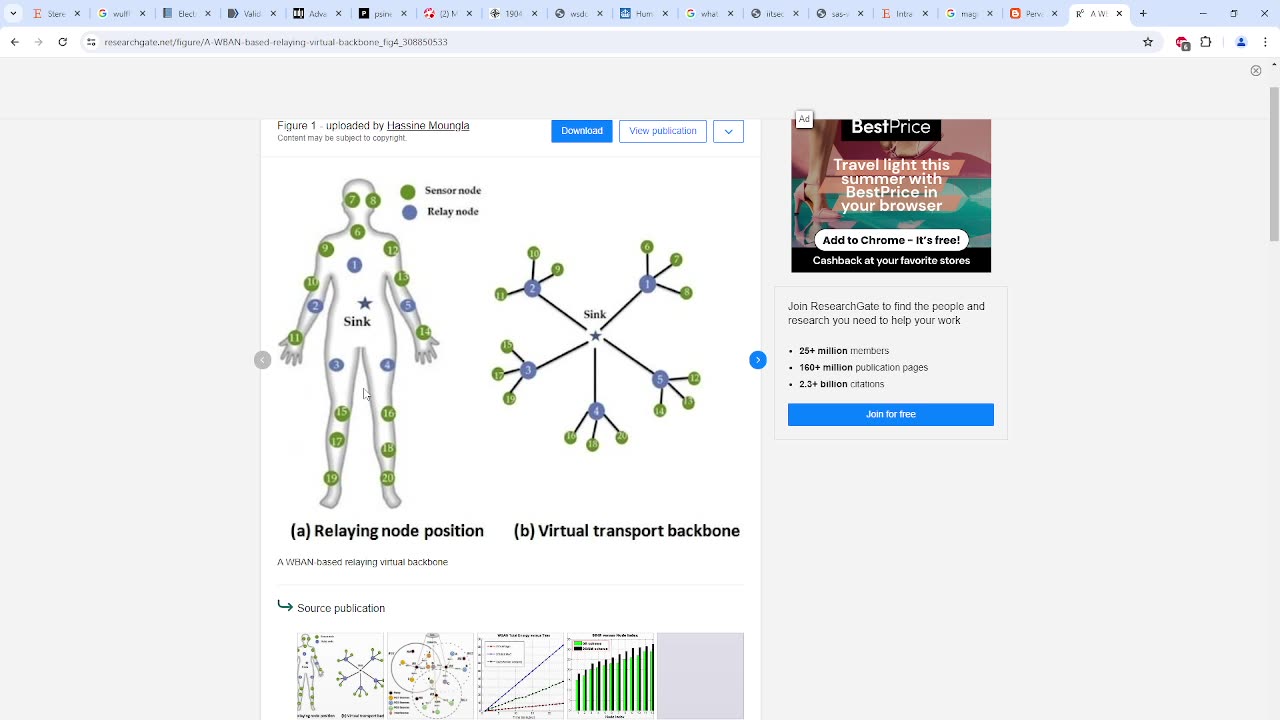Switch to the 'Hum' tab
Viewport: 1280px width, 720px height.
641,14
